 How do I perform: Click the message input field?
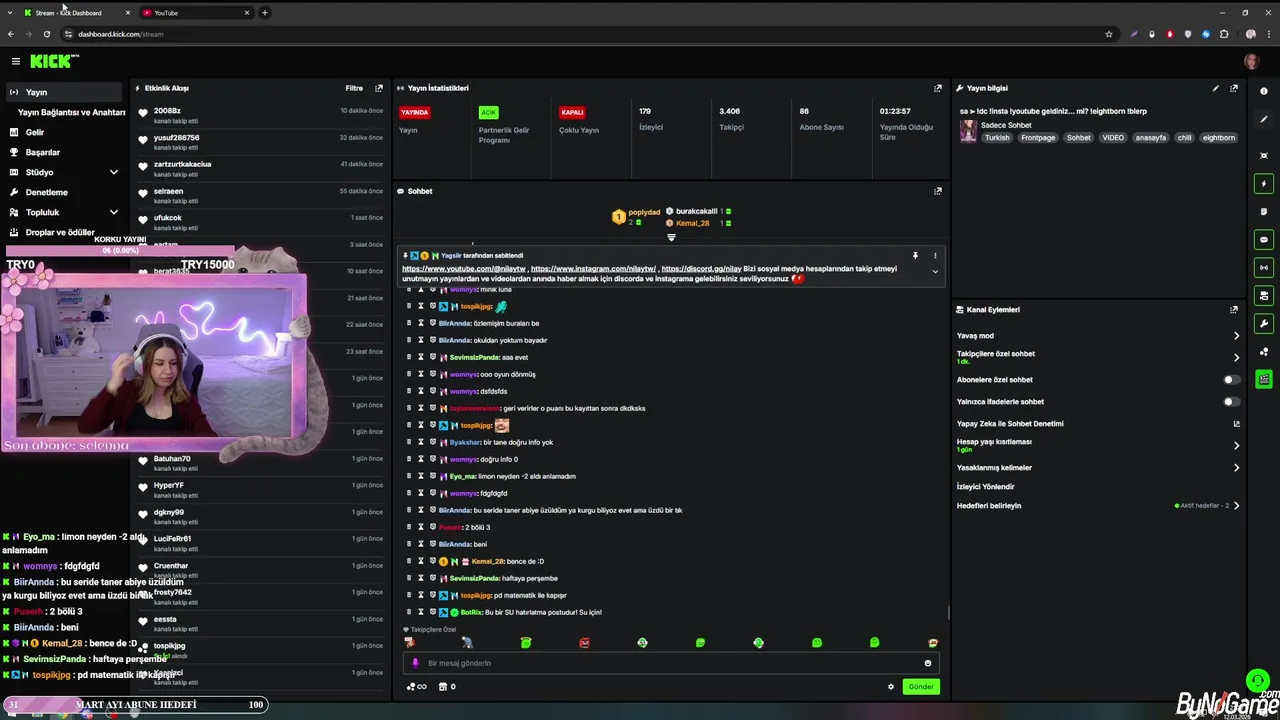tap(673, 663)
